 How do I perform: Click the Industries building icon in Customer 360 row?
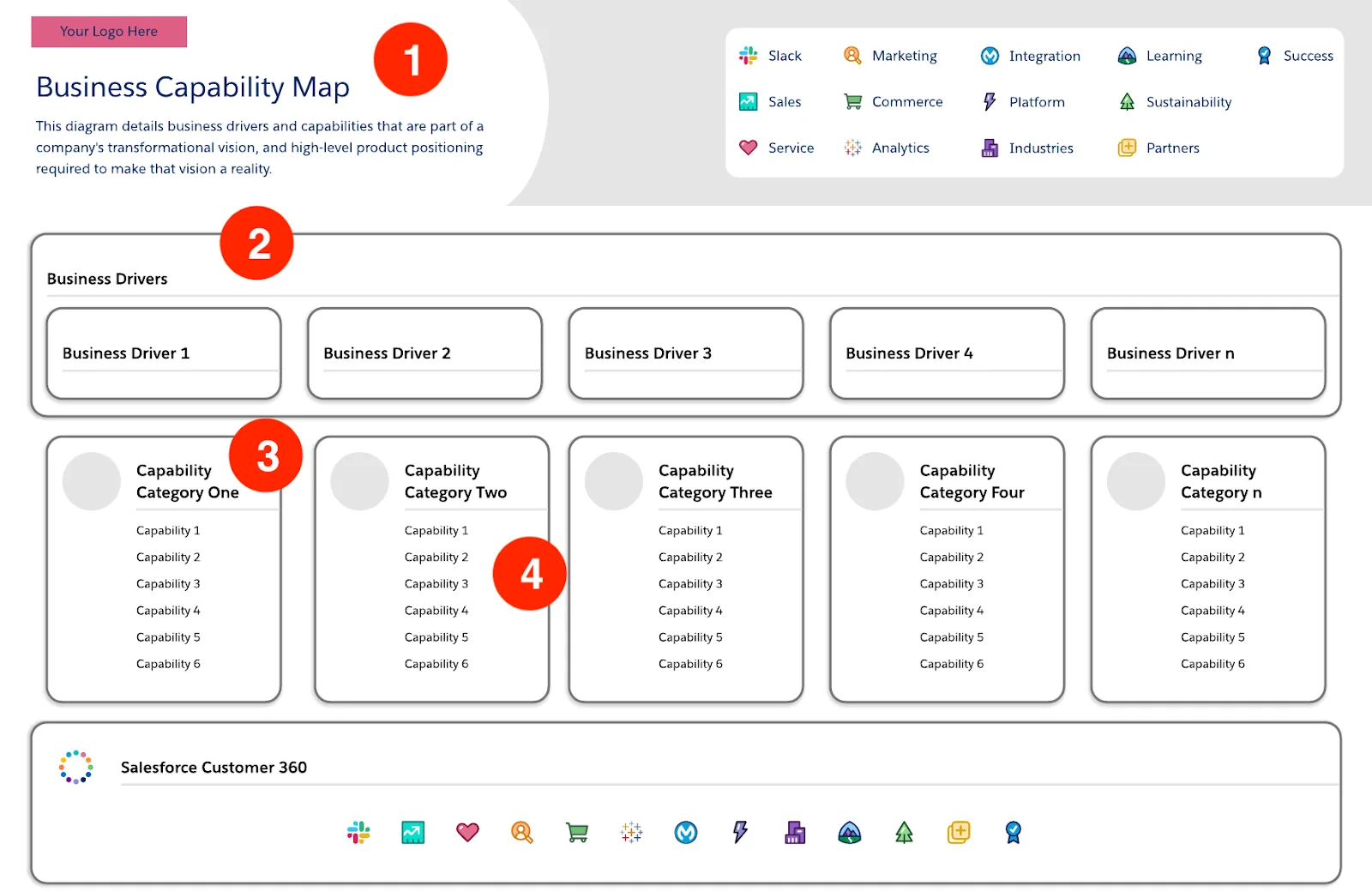click(x=795, y=832)
